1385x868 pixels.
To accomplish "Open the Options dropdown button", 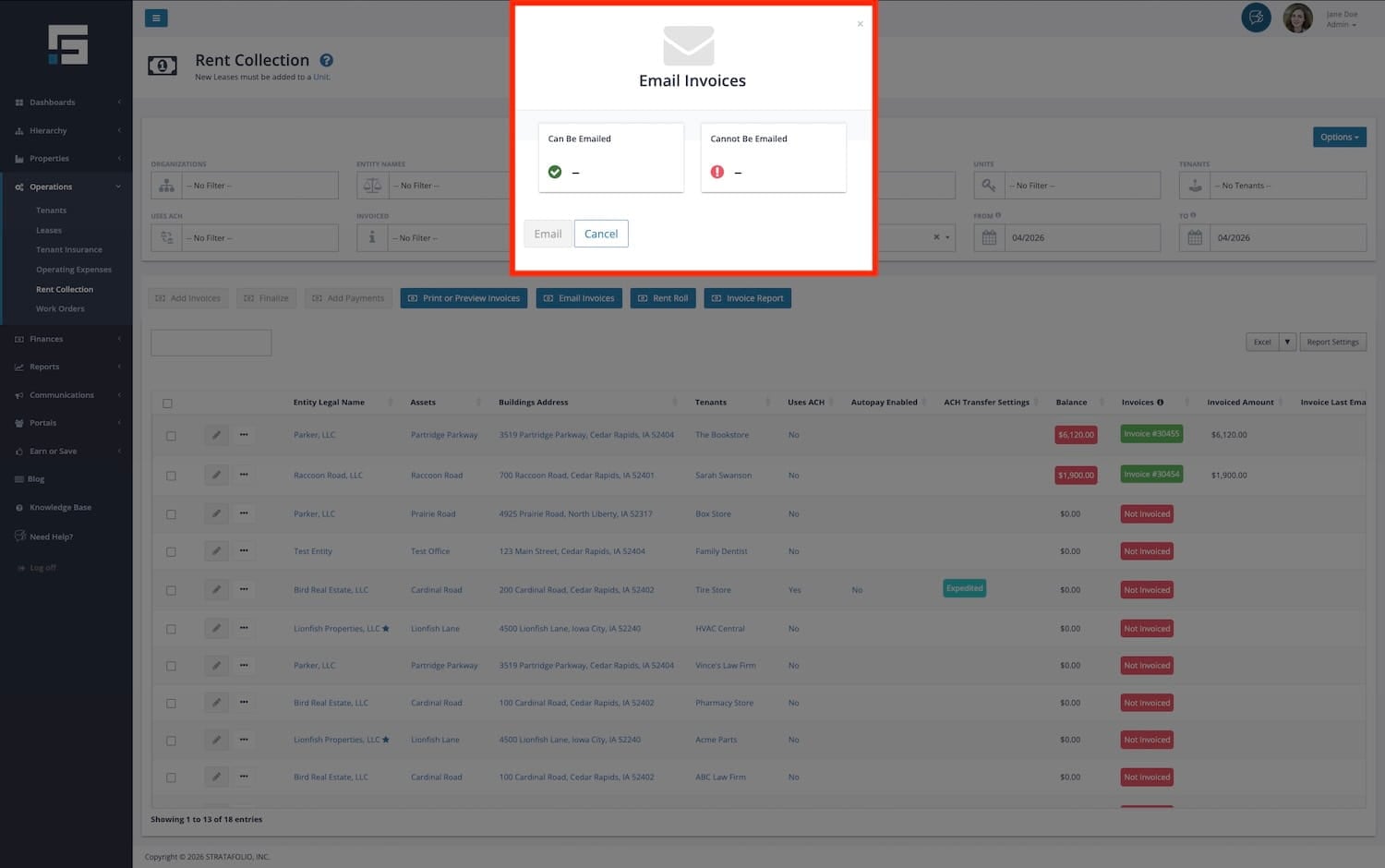I will 1339,137.
